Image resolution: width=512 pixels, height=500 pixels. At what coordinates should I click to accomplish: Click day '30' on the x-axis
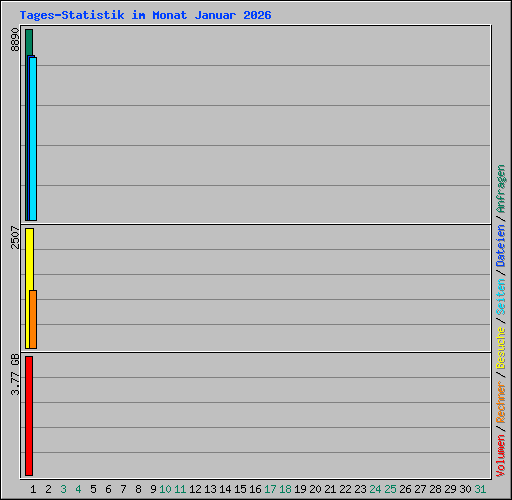(465, 489)
